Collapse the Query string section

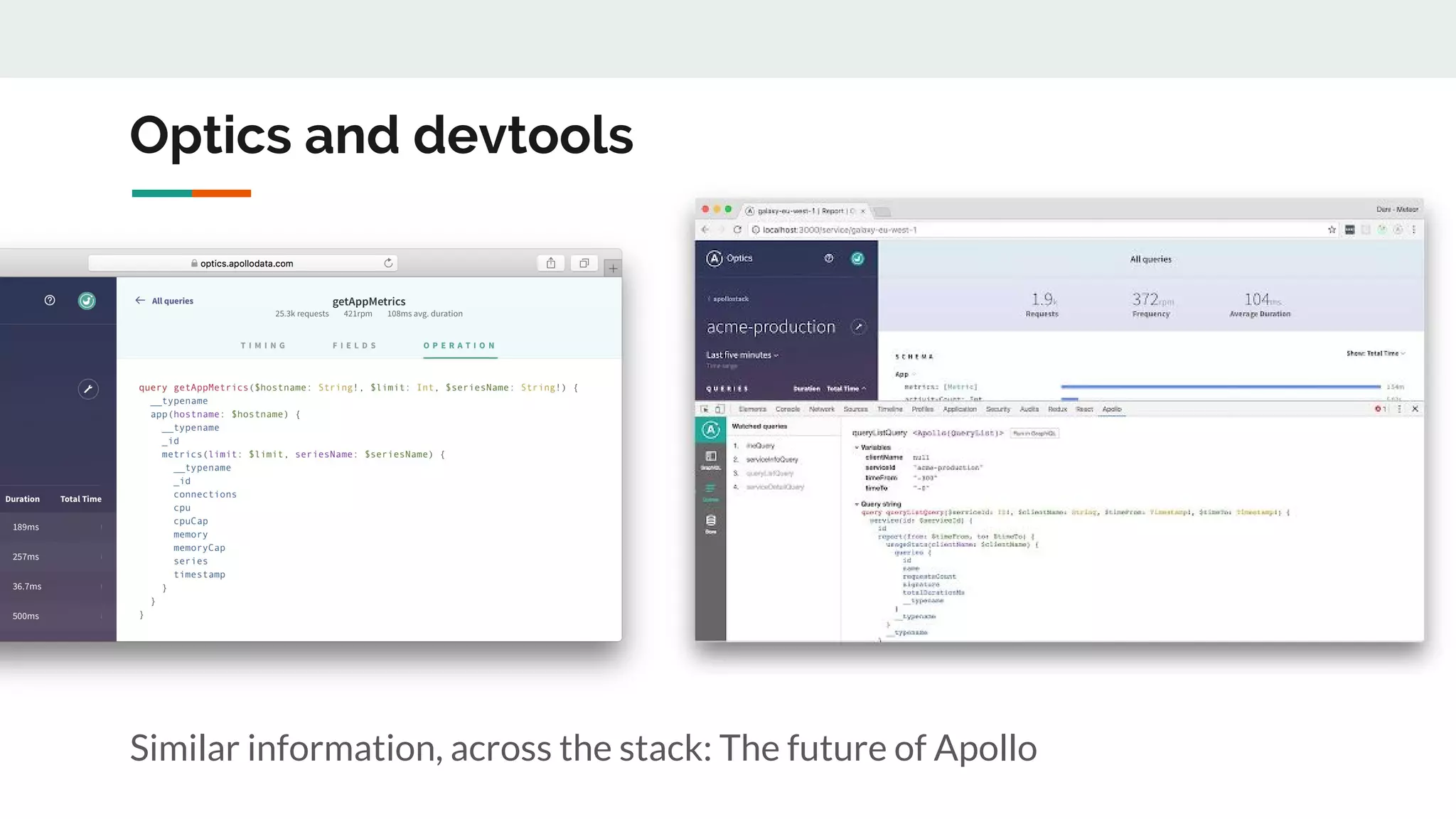point(877,504)
